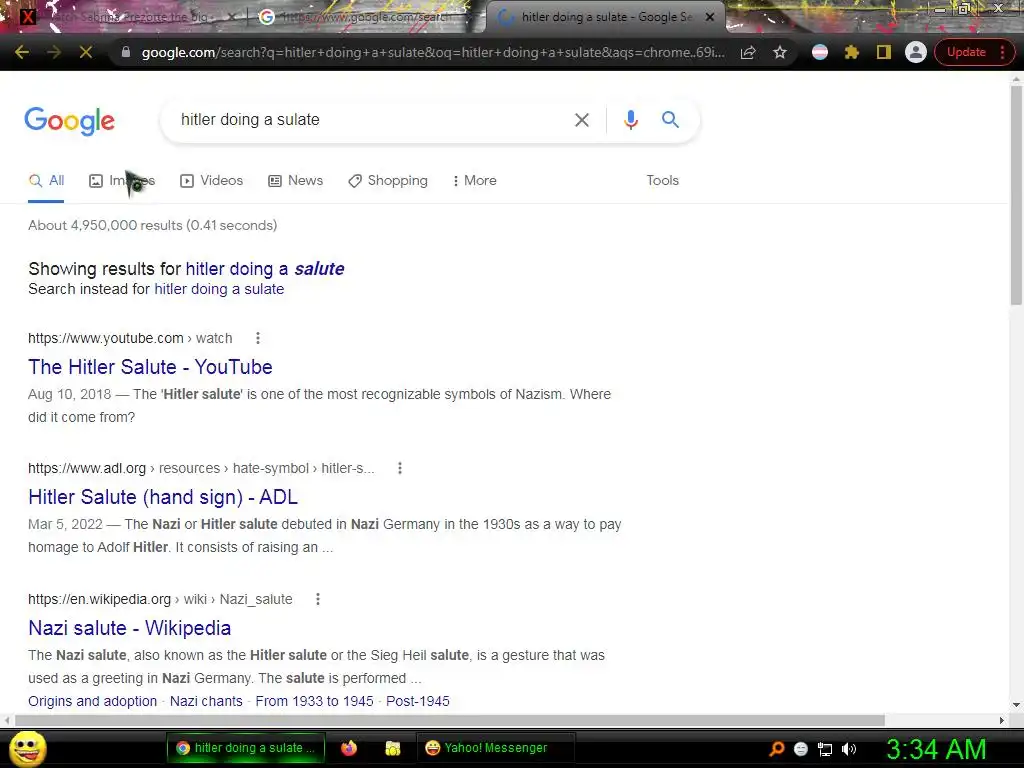Click the forward navigation arrow
1024x768 pixels.
pyautogui.click(x=54, y=52)
